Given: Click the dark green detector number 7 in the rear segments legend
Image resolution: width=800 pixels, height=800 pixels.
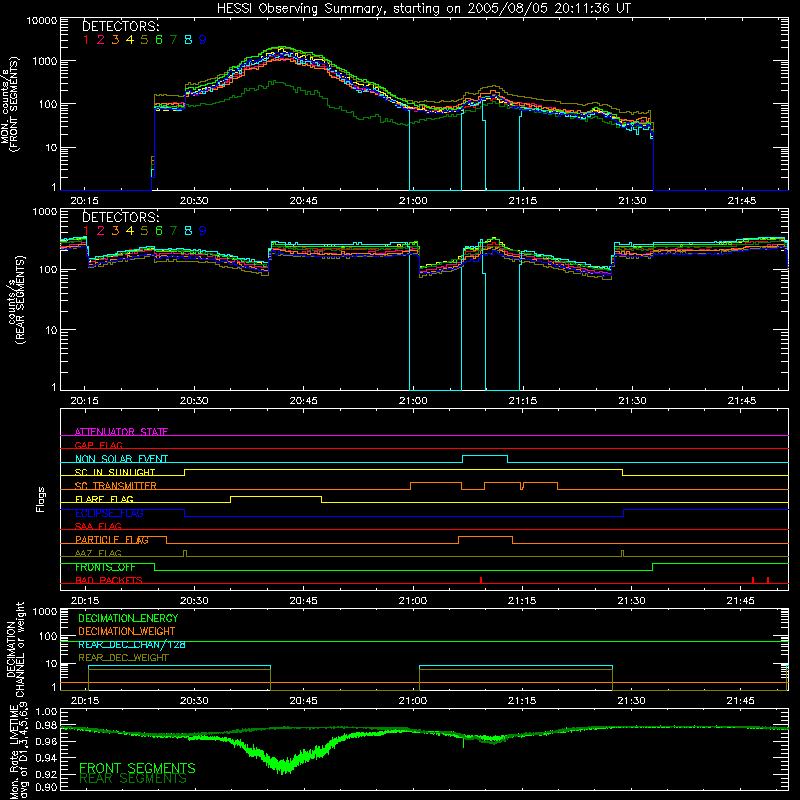Looking at the screenshot, I should (x=173, y=231).
